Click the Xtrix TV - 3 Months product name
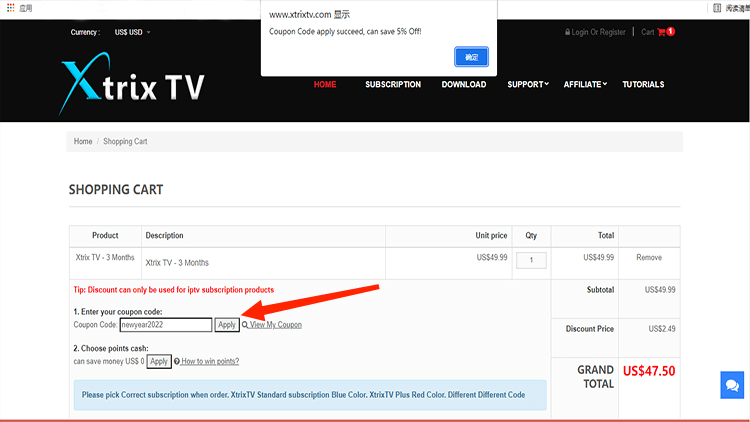The image size is (750, 422). 105,257
